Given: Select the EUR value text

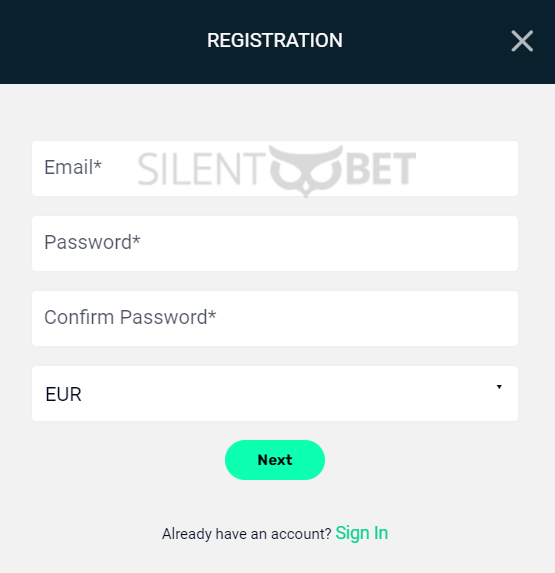Looking at the screenshot, I should 63,394.
